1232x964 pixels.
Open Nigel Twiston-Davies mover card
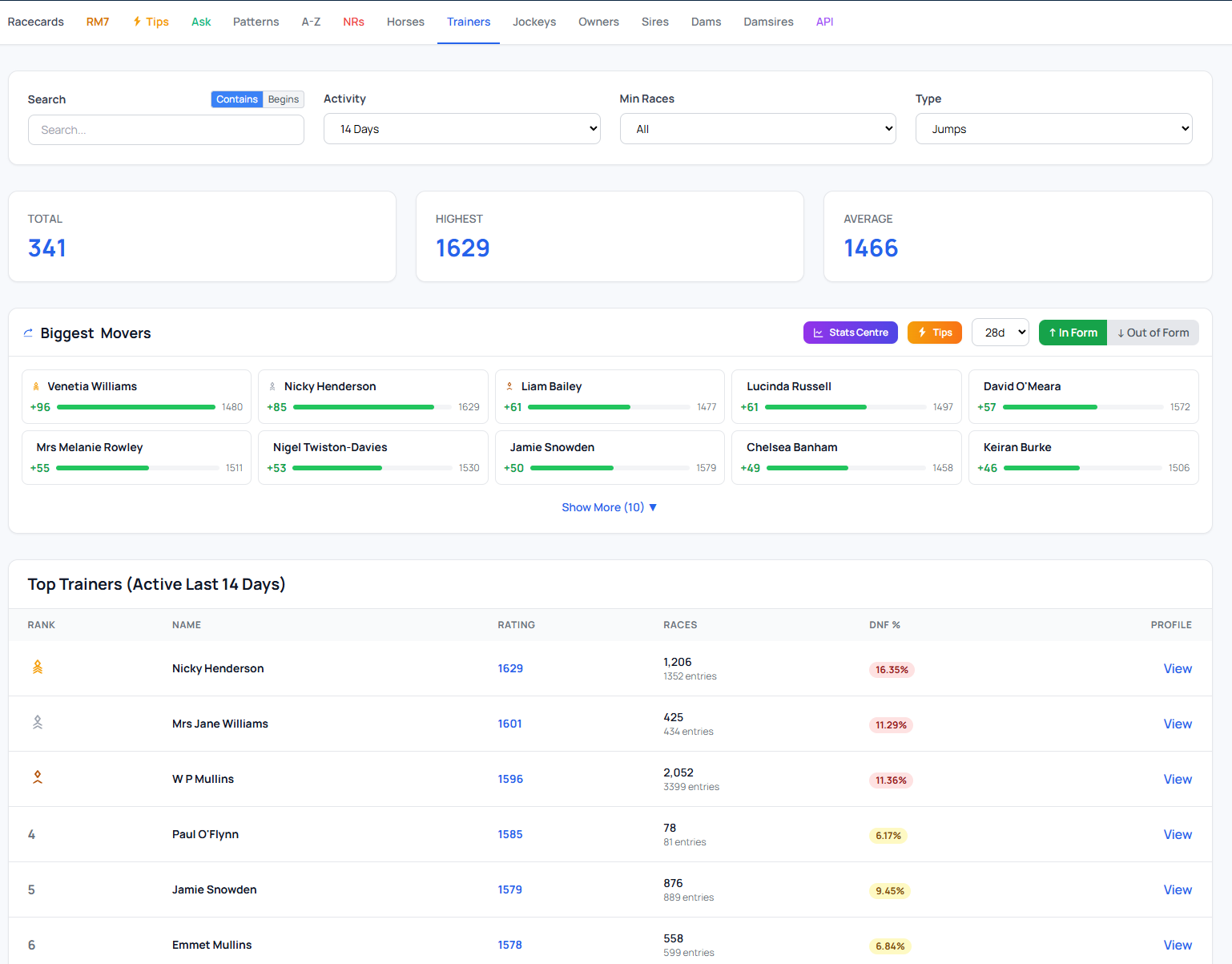click(373, 458)
